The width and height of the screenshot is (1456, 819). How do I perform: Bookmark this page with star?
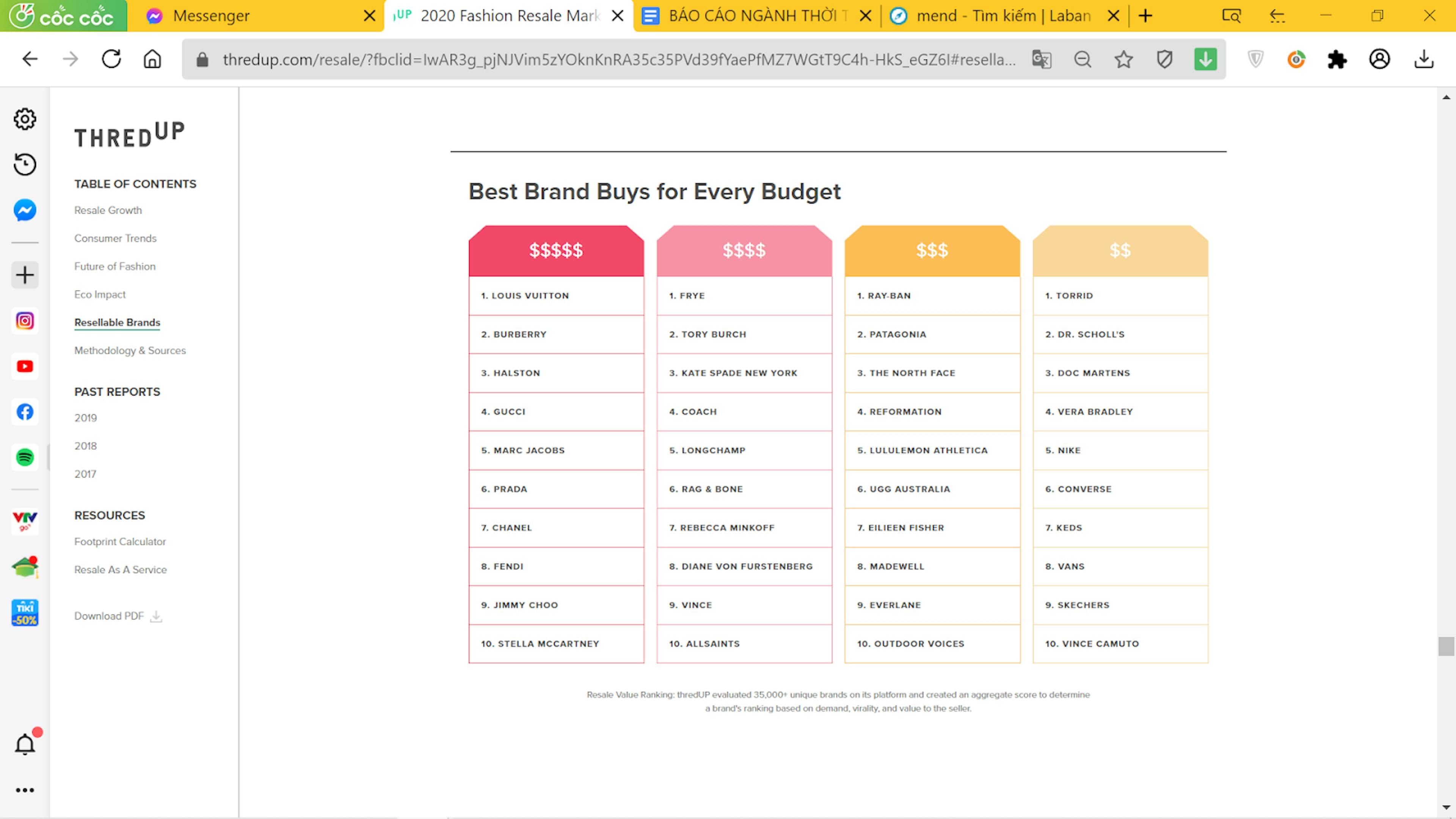tap(1123, 59)
